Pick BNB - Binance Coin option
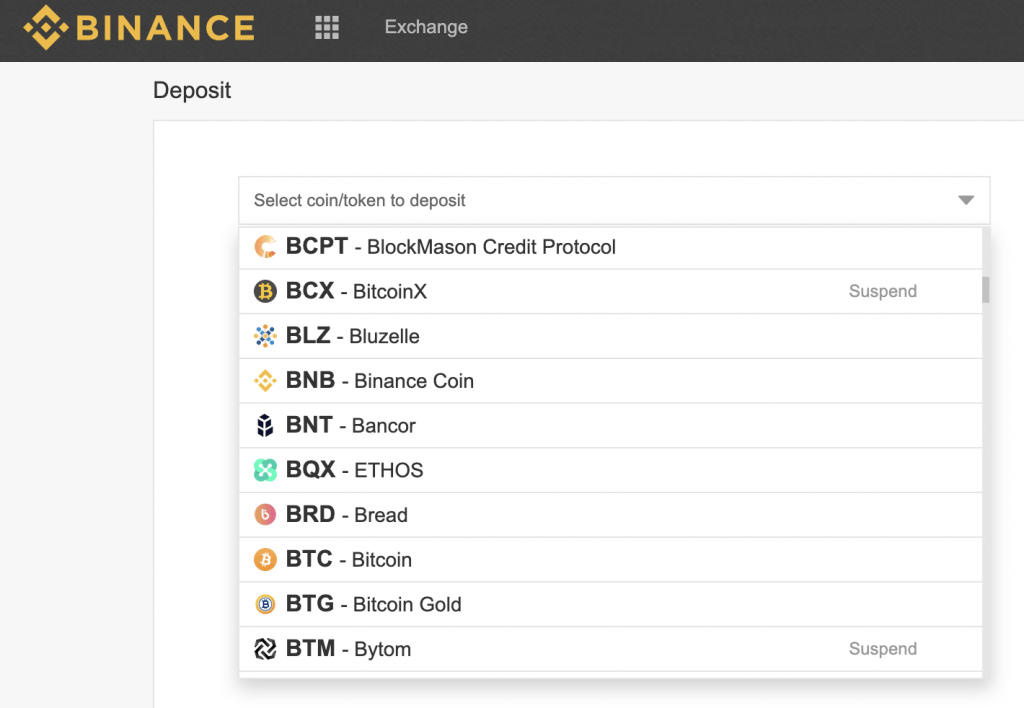 coord(611,381)
